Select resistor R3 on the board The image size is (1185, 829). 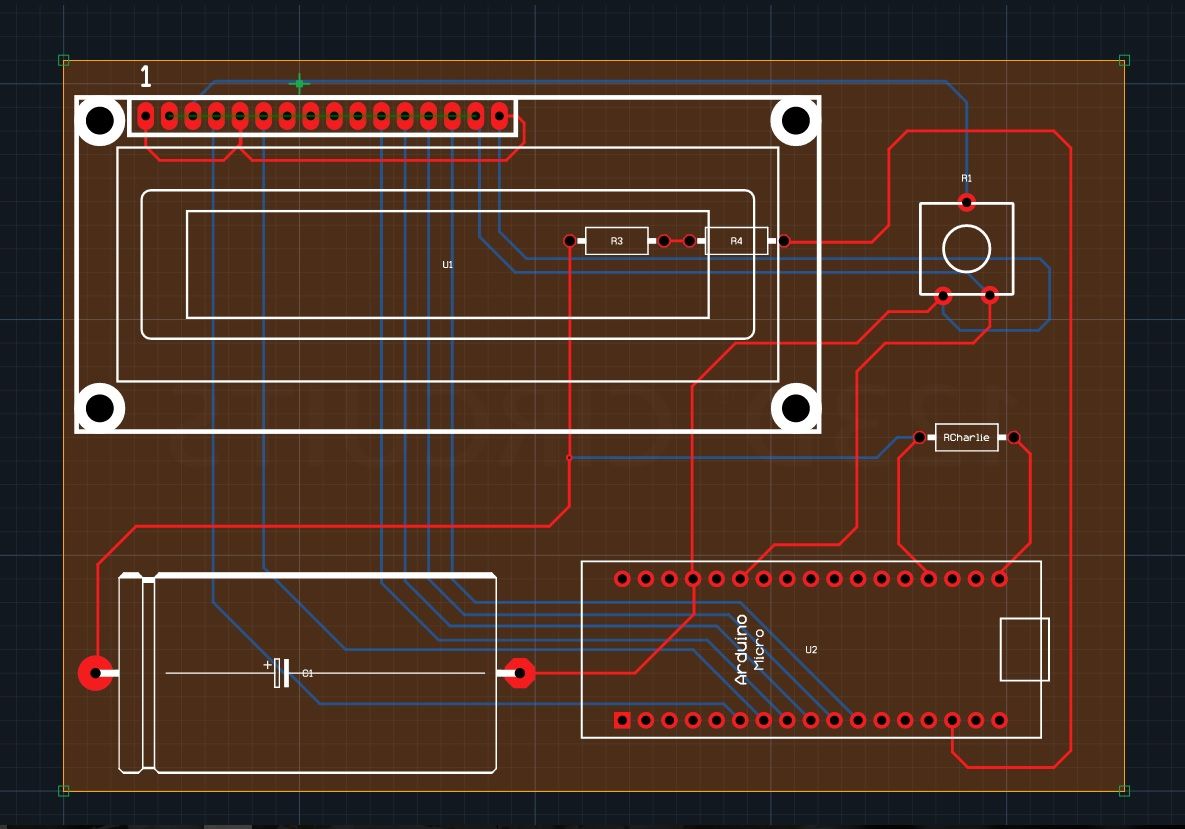tap(616, 240)
